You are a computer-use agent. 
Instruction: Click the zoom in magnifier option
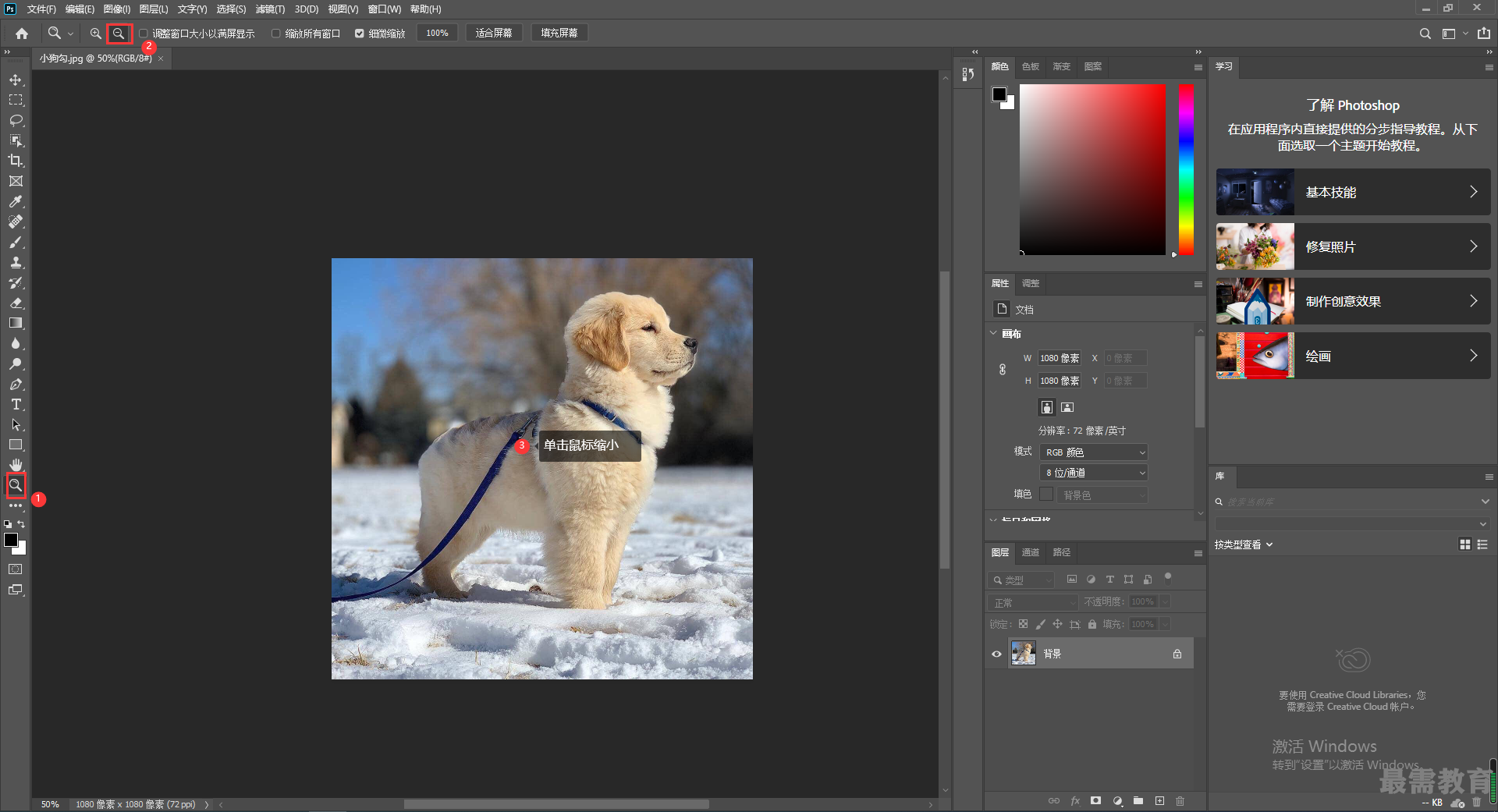[95, 34]
